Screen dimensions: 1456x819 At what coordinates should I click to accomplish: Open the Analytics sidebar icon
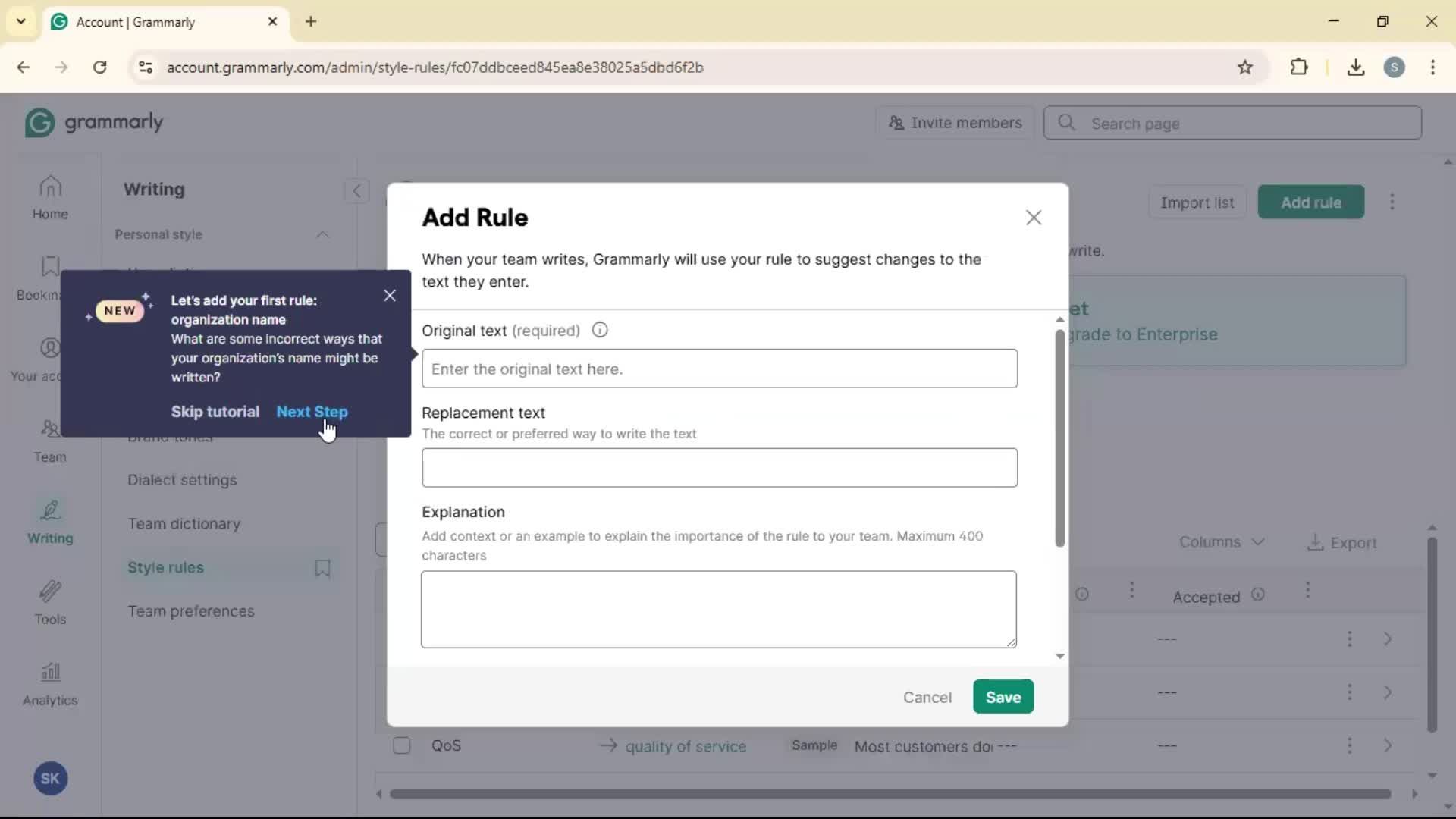pos(50,684)
